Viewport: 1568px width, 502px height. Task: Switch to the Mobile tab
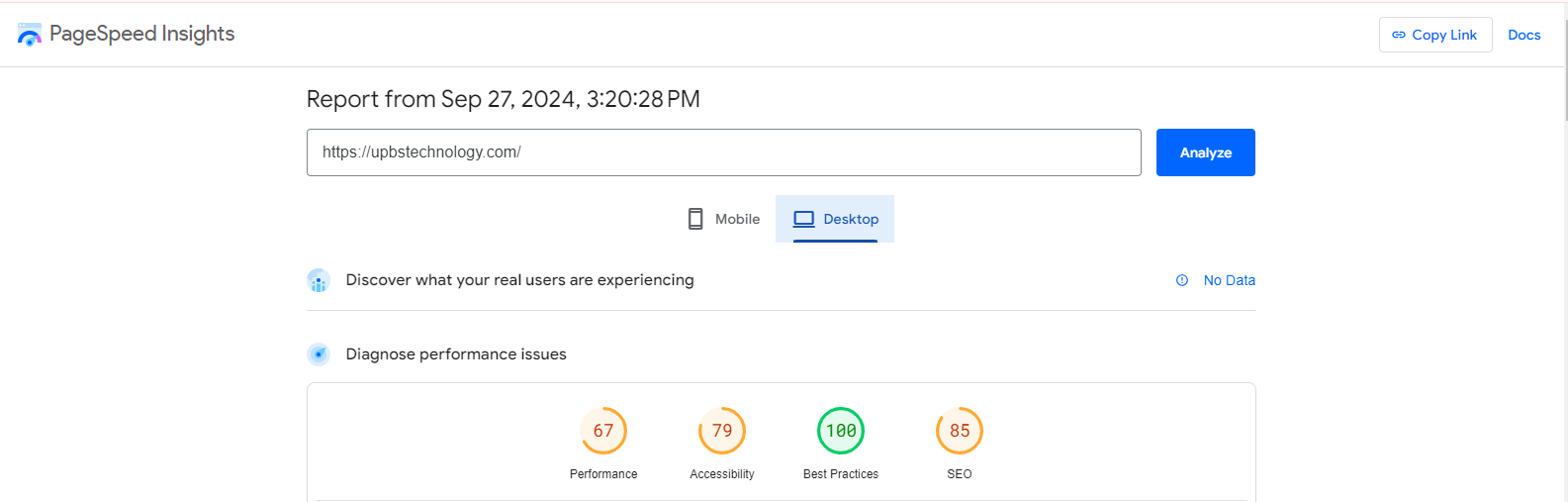pos(723,219)
